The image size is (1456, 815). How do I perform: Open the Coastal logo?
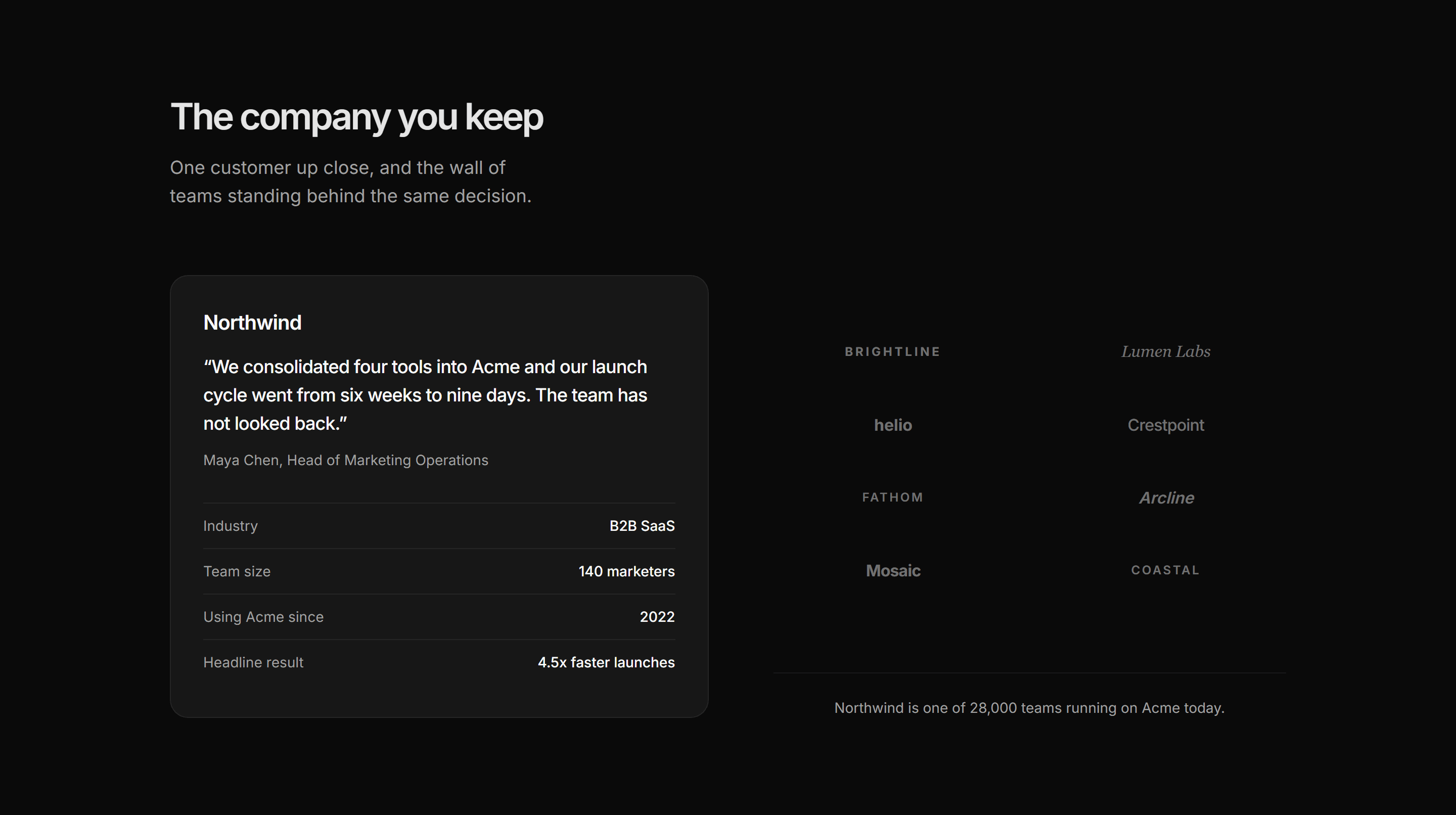(1165, 570)
